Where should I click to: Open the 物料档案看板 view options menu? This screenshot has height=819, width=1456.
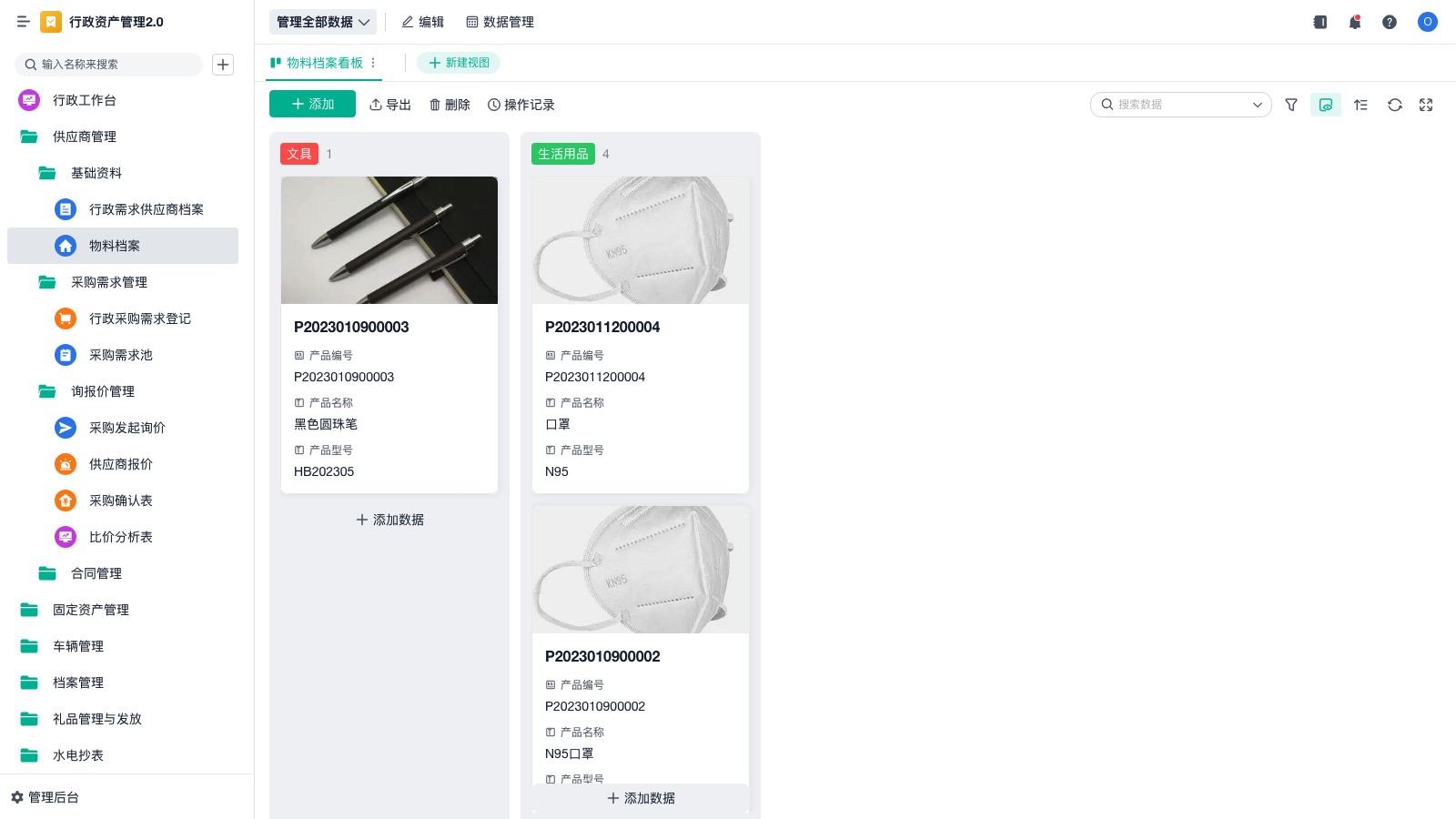pos(373,63)
